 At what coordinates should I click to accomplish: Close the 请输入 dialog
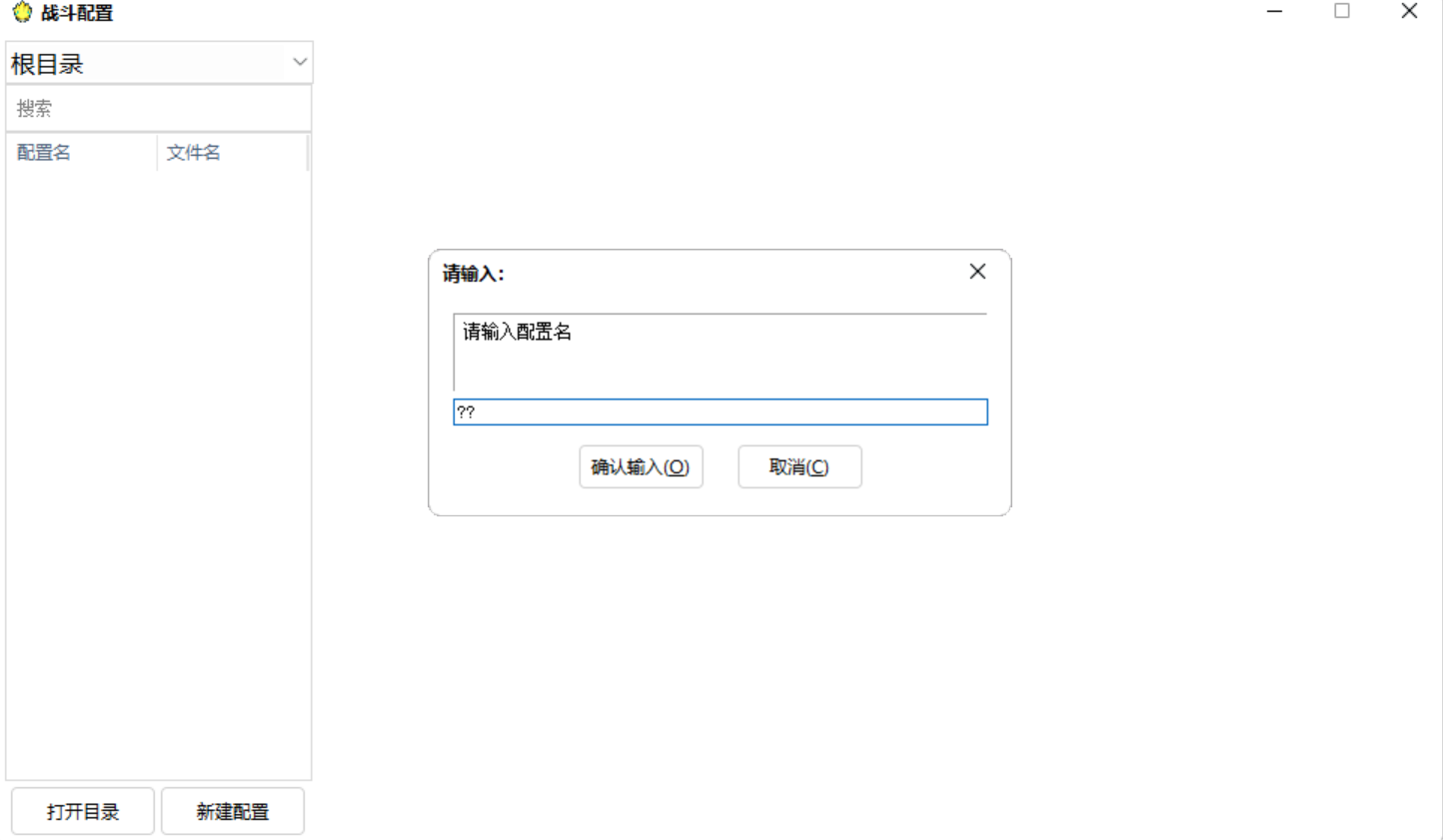coord(977,272)
